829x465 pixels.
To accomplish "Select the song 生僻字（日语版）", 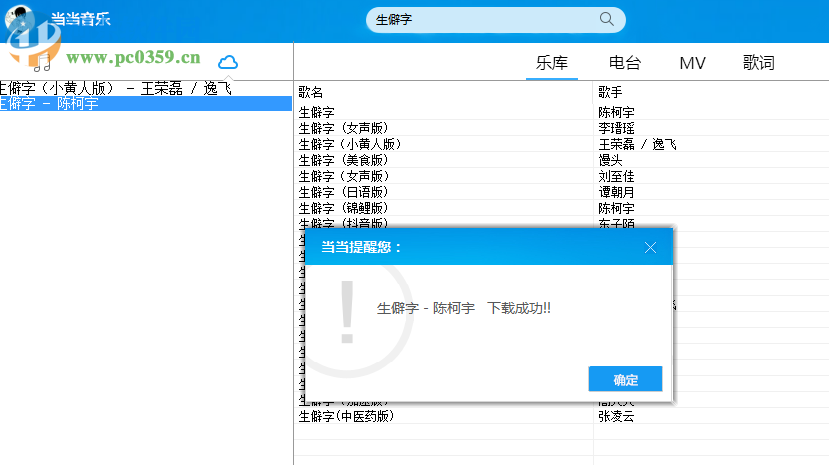I will [344, 192].
